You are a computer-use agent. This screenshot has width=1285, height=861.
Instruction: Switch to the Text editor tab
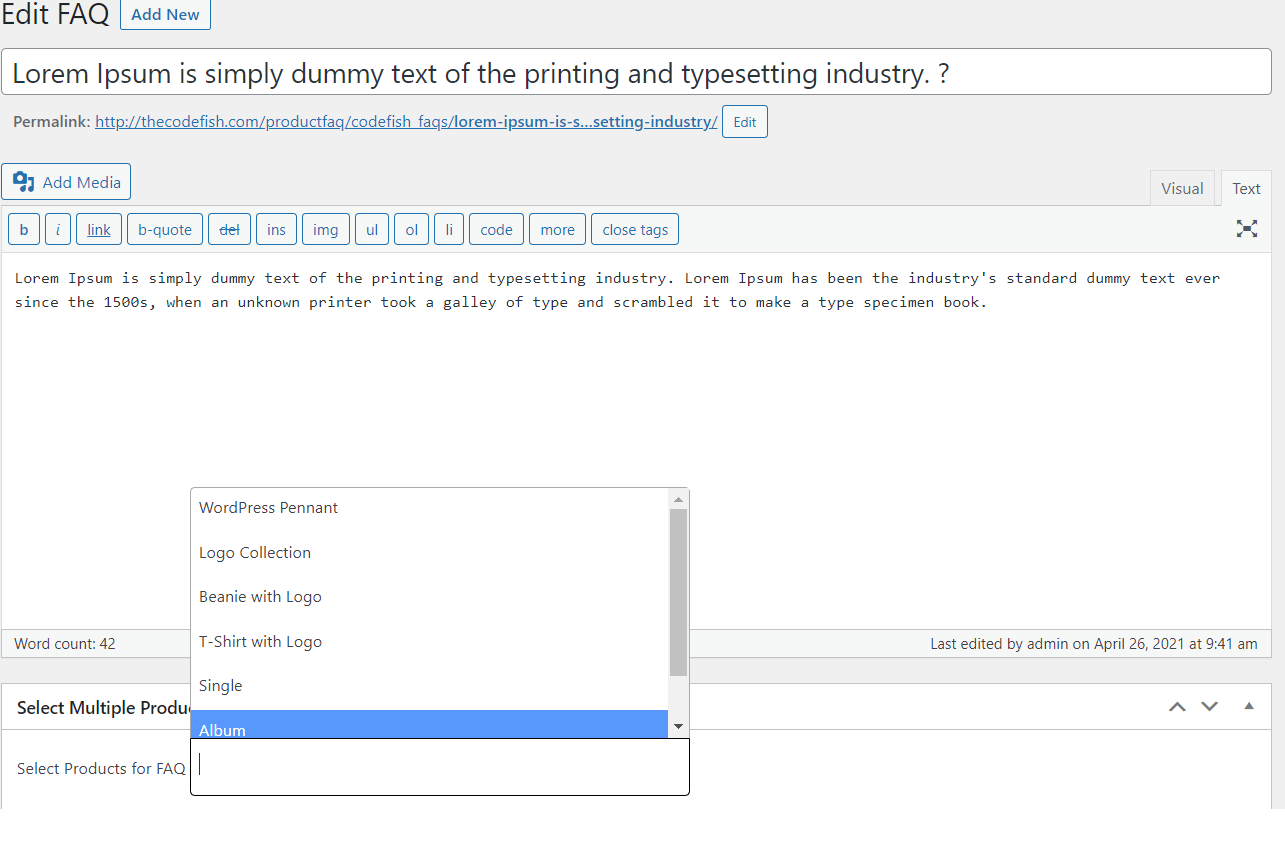tap(1246, 188)
